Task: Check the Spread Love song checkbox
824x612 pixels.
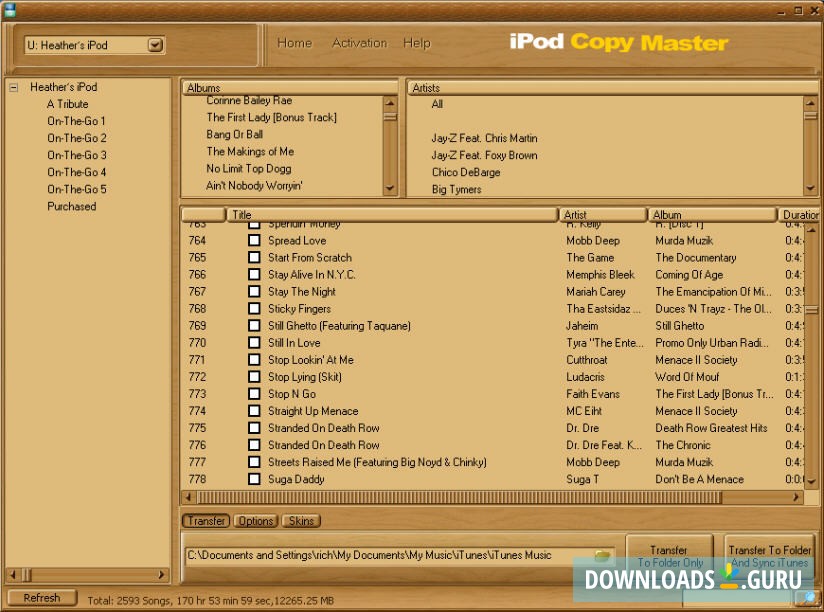Action: (x=253, y=240)
